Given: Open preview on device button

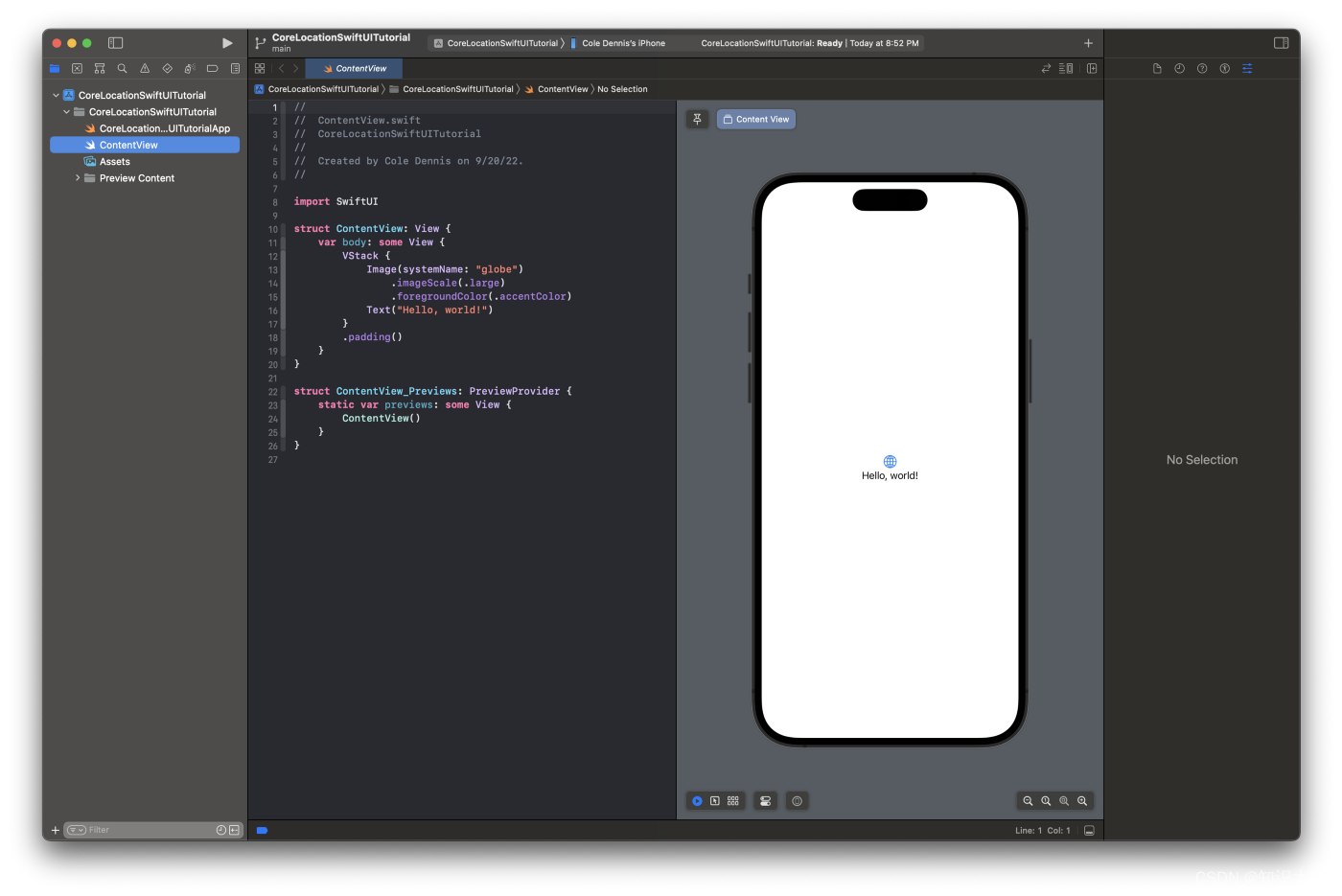Looking at the screenshot, I should [797, 801].
